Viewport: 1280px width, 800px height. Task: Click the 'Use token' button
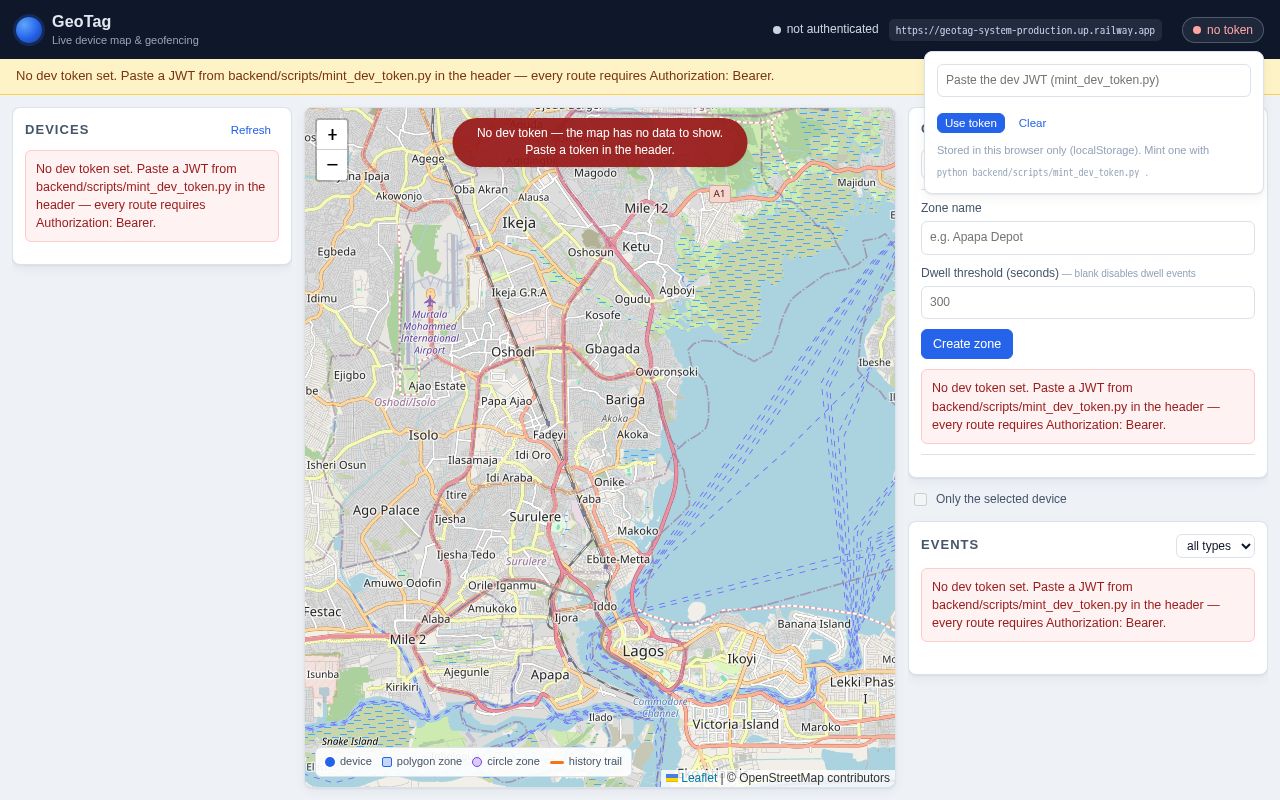coord(971,123)
